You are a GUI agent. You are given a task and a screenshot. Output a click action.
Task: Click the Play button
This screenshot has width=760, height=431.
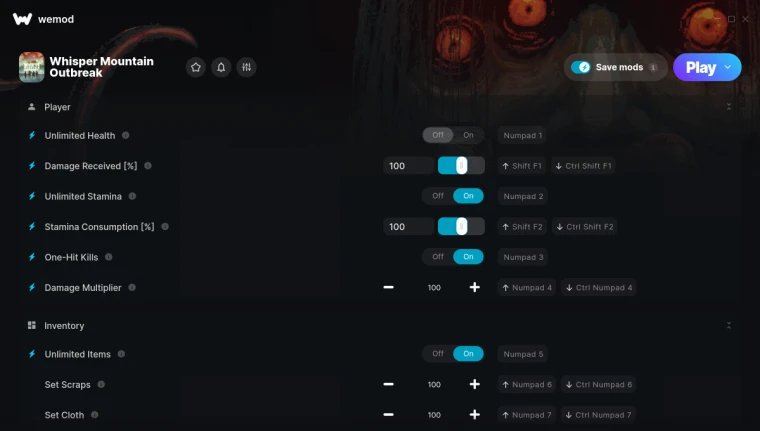point(701,67)
